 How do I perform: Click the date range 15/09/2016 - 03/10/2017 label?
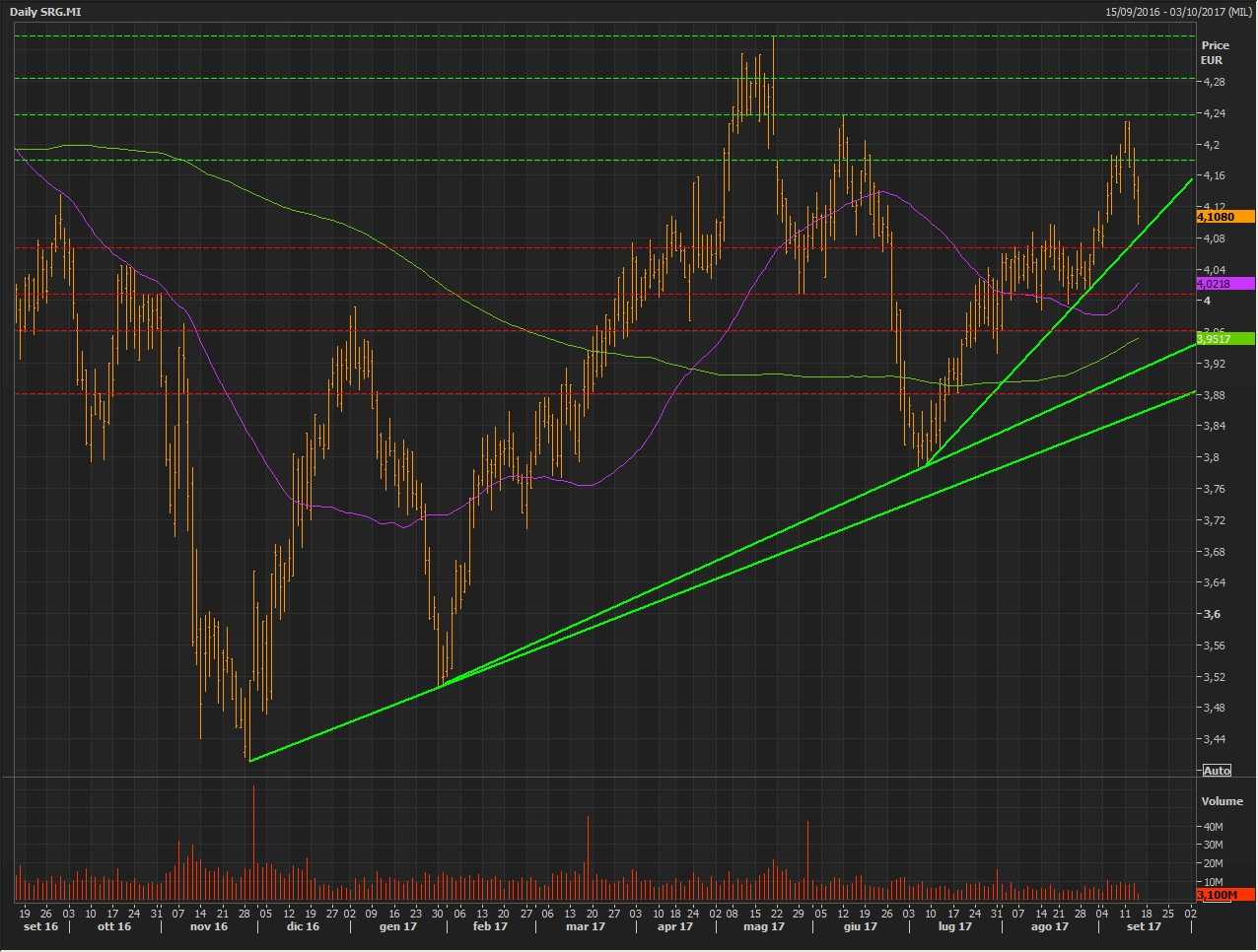[x=1177, y=12]
